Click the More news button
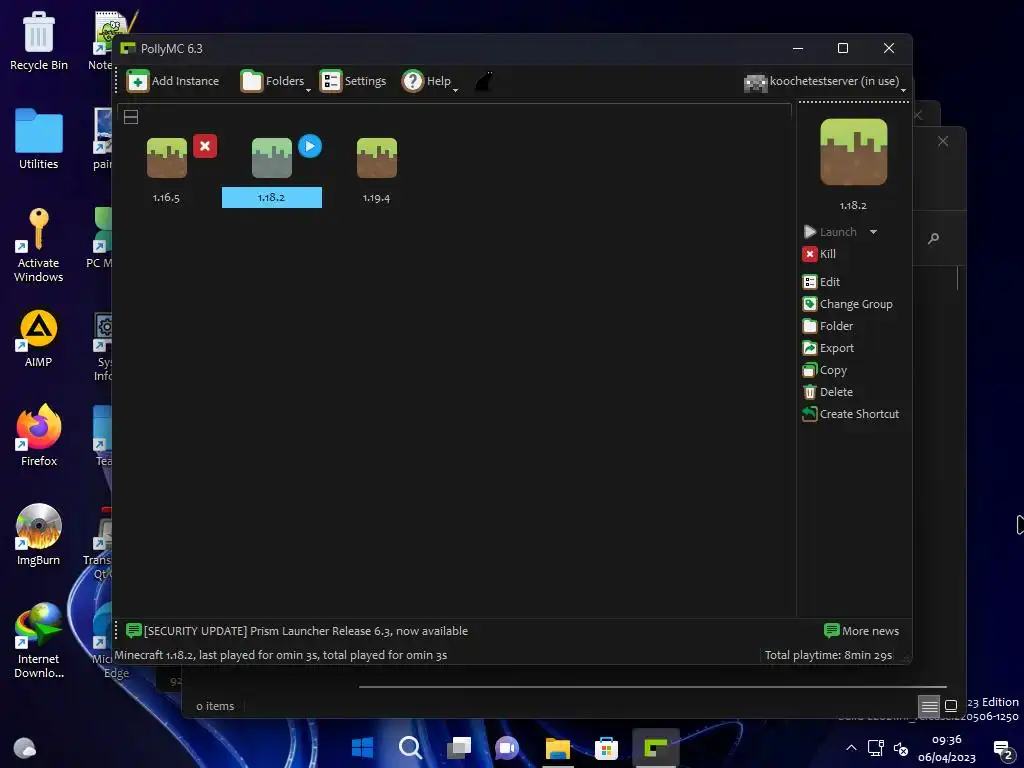Image resolution: width=1024 pixels, height=768 pixels. (861, 631)
